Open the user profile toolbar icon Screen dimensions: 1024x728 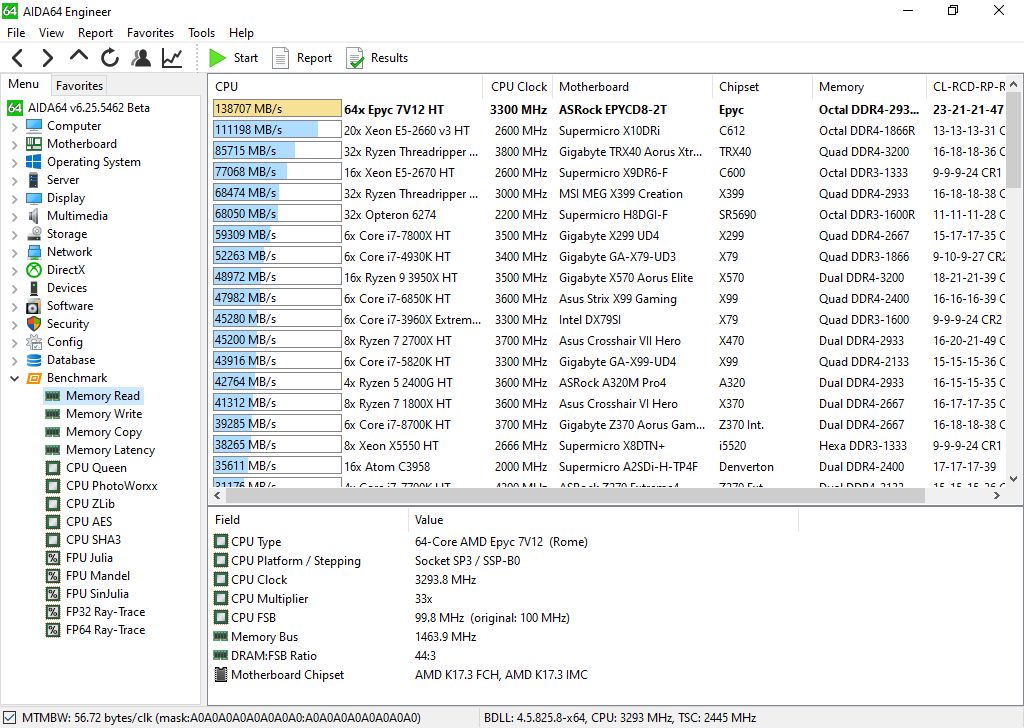click(140, 58)
